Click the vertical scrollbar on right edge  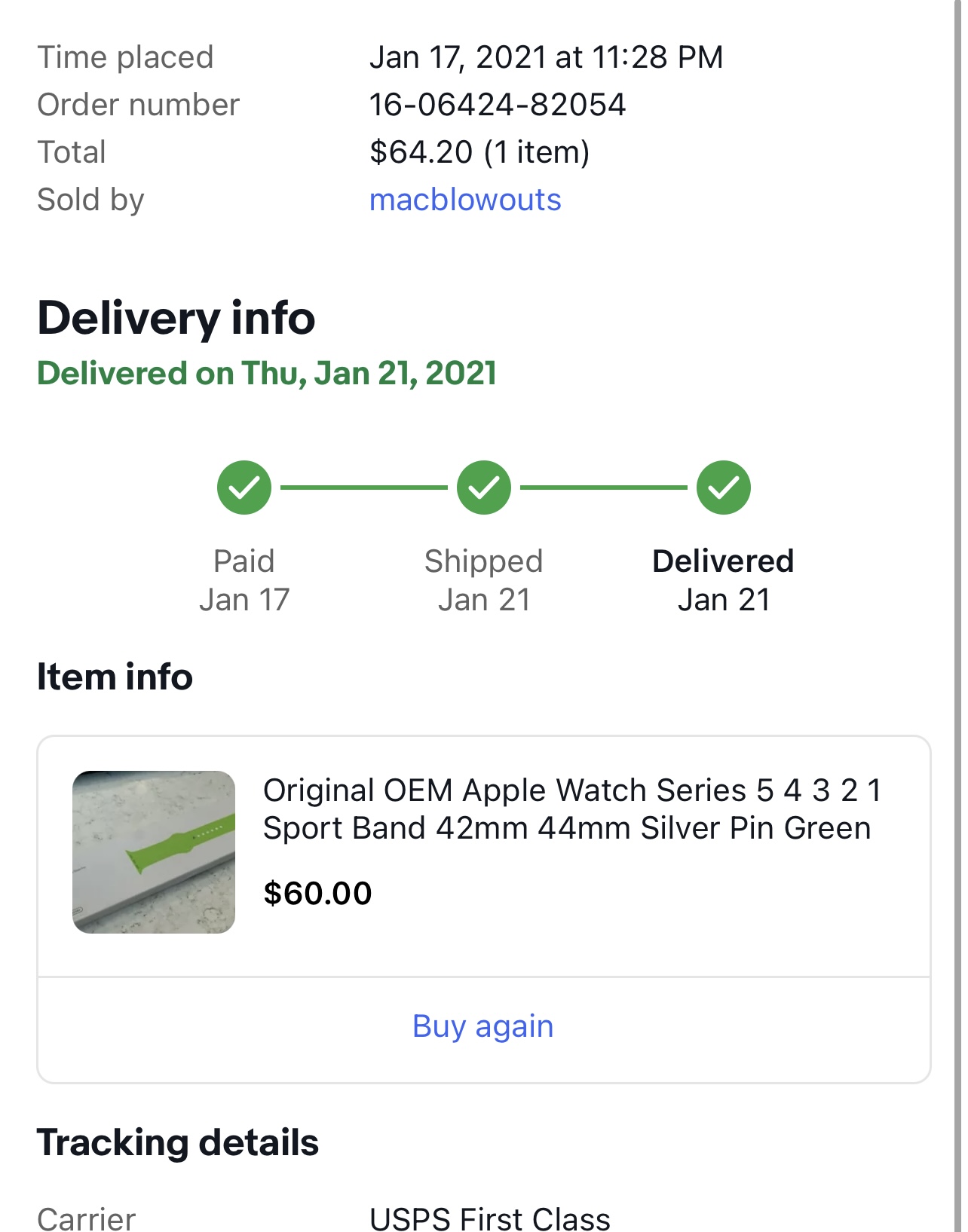957,616
